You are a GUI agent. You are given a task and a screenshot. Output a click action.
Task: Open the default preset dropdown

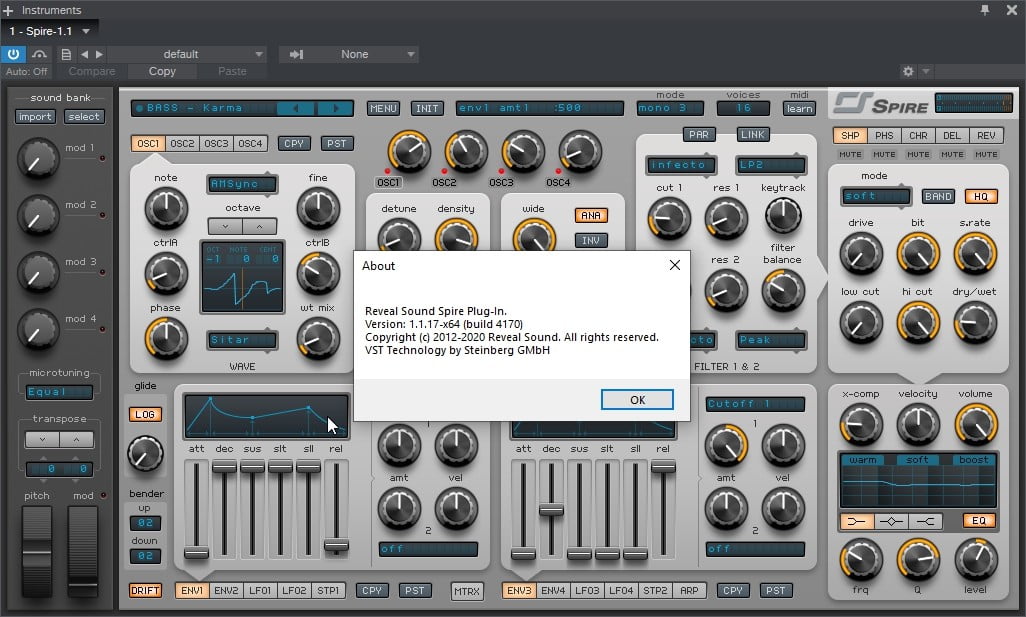coord(187,54)
